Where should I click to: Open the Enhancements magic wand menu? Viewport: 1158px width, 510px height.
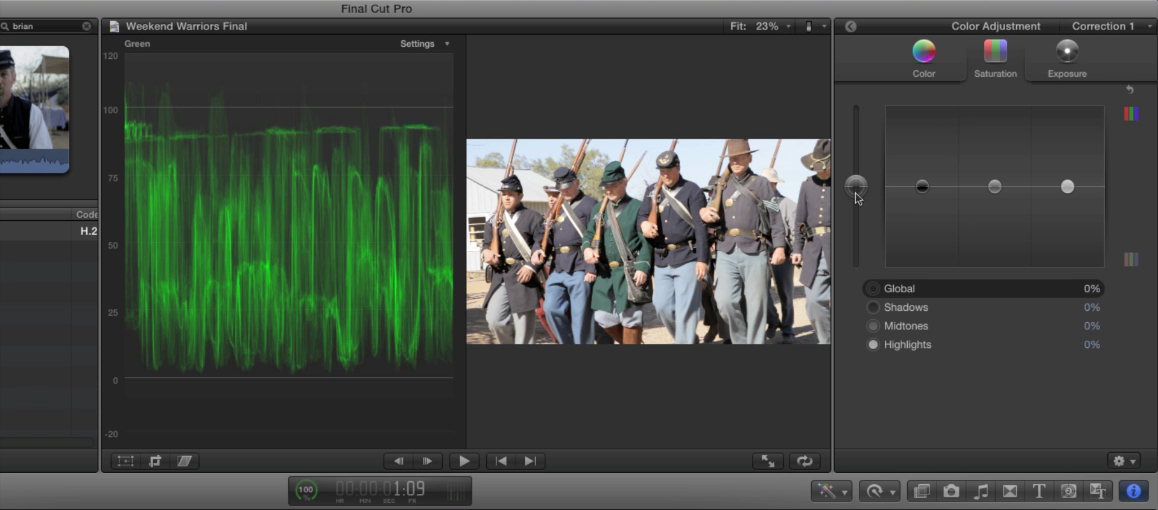pyautogui.click(x=831, y=491)
